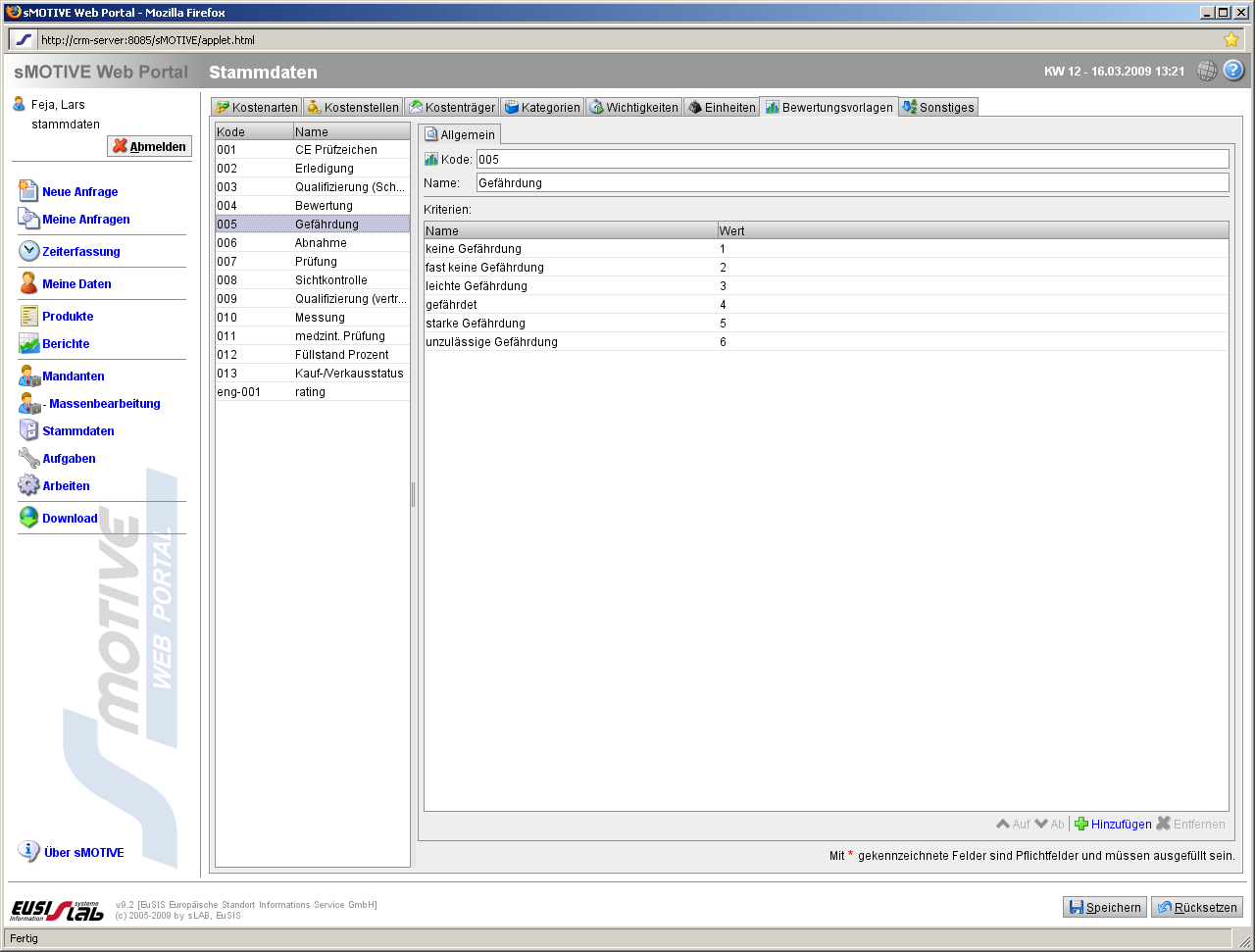Click the Über sMOTIVE info icon
This screenshot has height=952, width=1255.
pyautogui.click(x=28, y=852)
